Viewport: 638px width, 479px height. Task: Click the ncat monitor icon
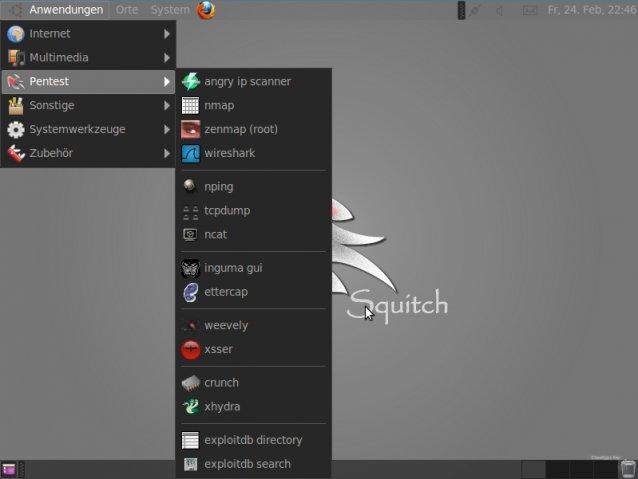pyautogui.click(x=190, y=235)
